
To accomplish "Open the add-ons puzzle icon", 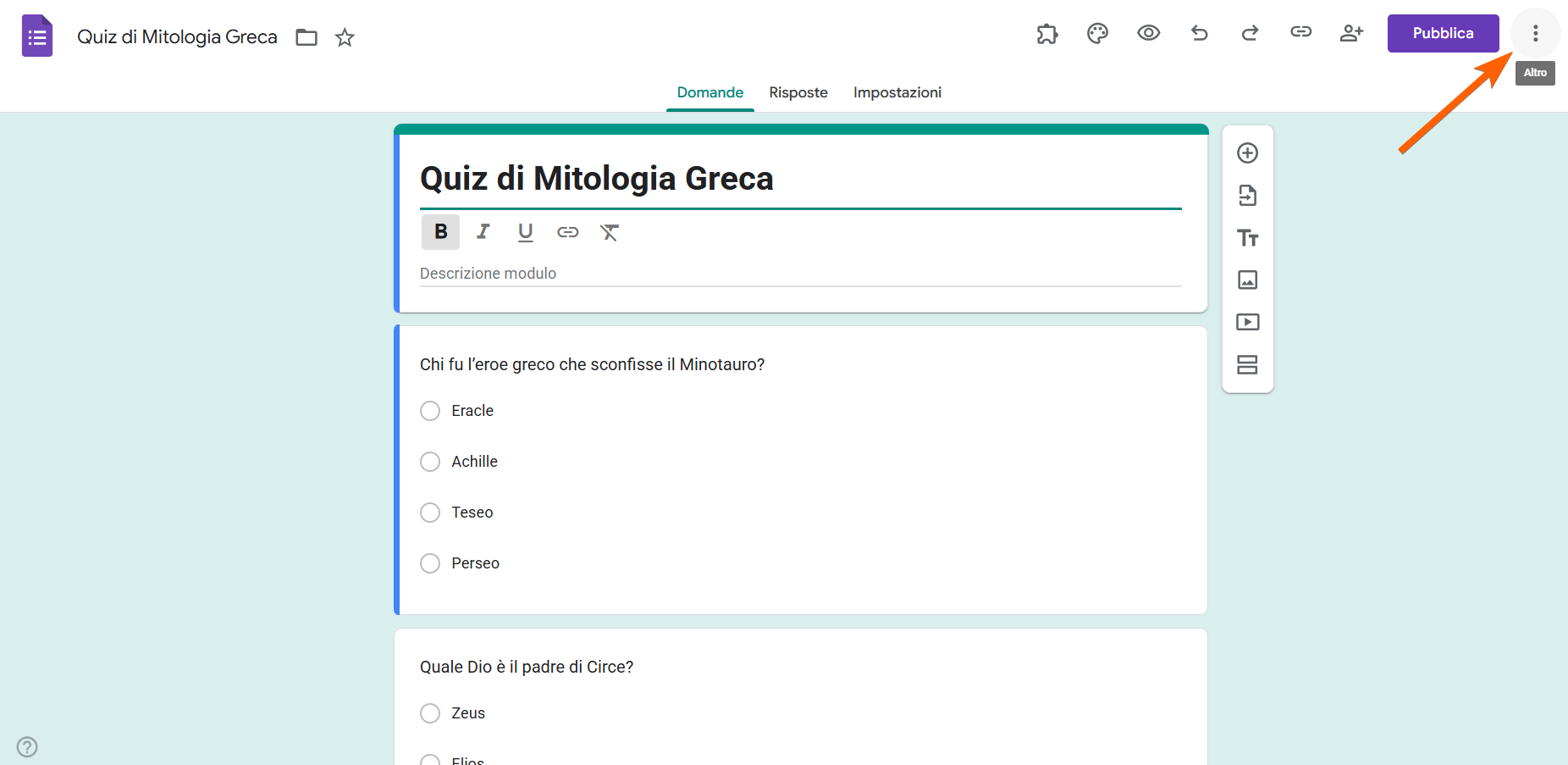I will pos(1047,34).
